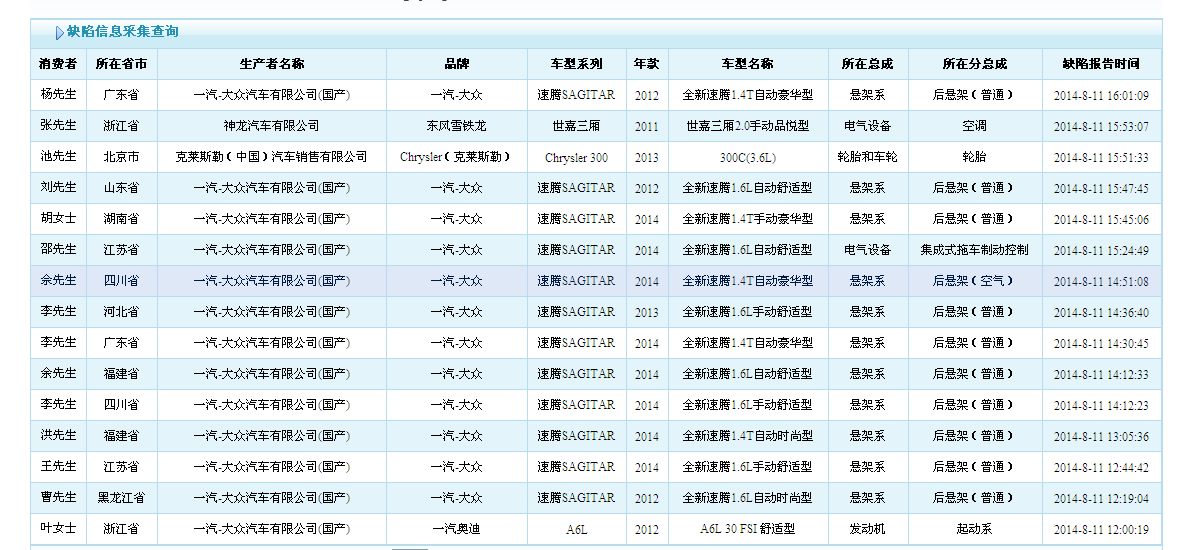Select consumer 杨先生 in first row
The width and height of the screenshot is (1198, 550).
[58, 95]
